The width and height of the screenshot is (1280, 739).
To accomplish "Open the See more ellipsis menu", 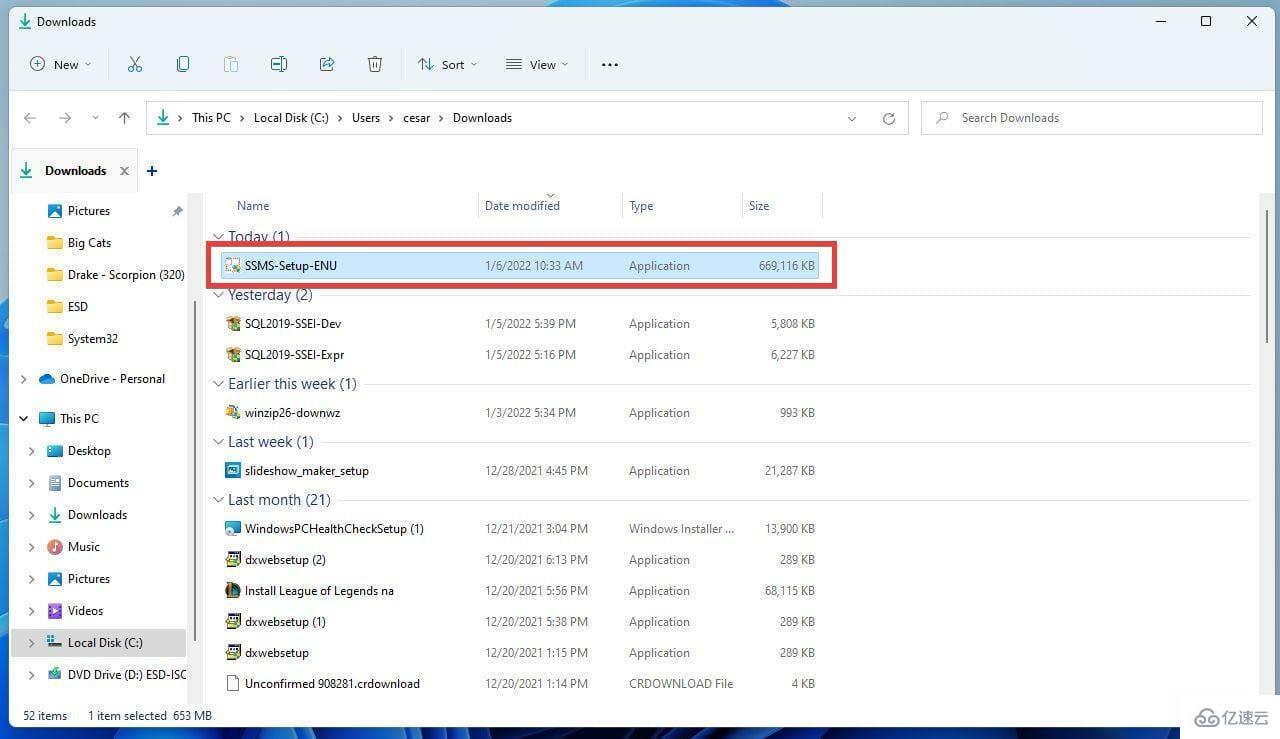I will (x=610, y=64).
